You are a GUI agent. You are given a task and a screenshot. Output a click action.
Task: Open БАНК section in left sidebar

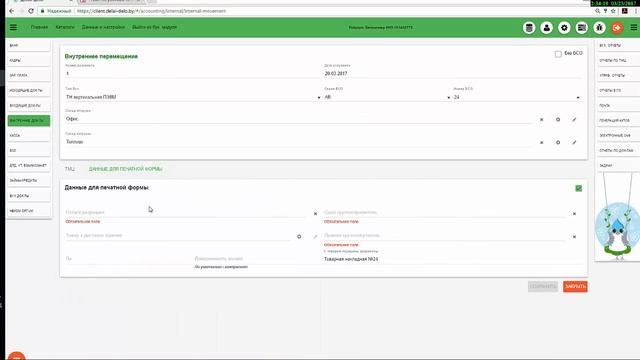pyautogui.click(x=29, y=45)
